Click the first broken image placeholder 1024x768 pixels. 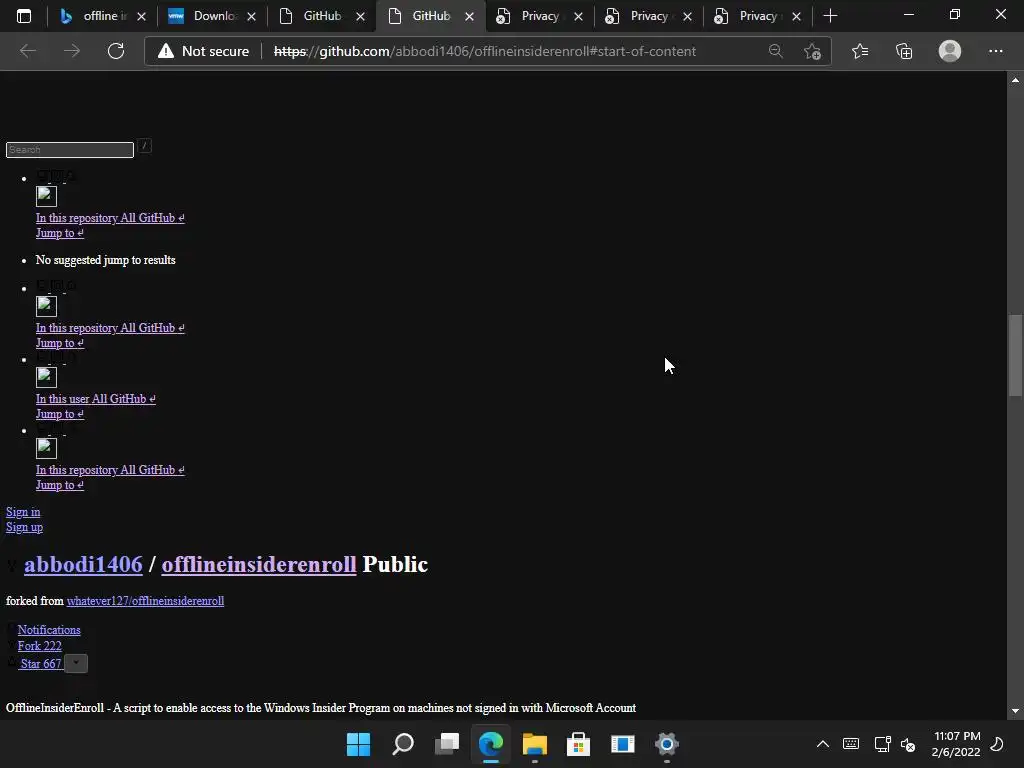click(46, 196)
